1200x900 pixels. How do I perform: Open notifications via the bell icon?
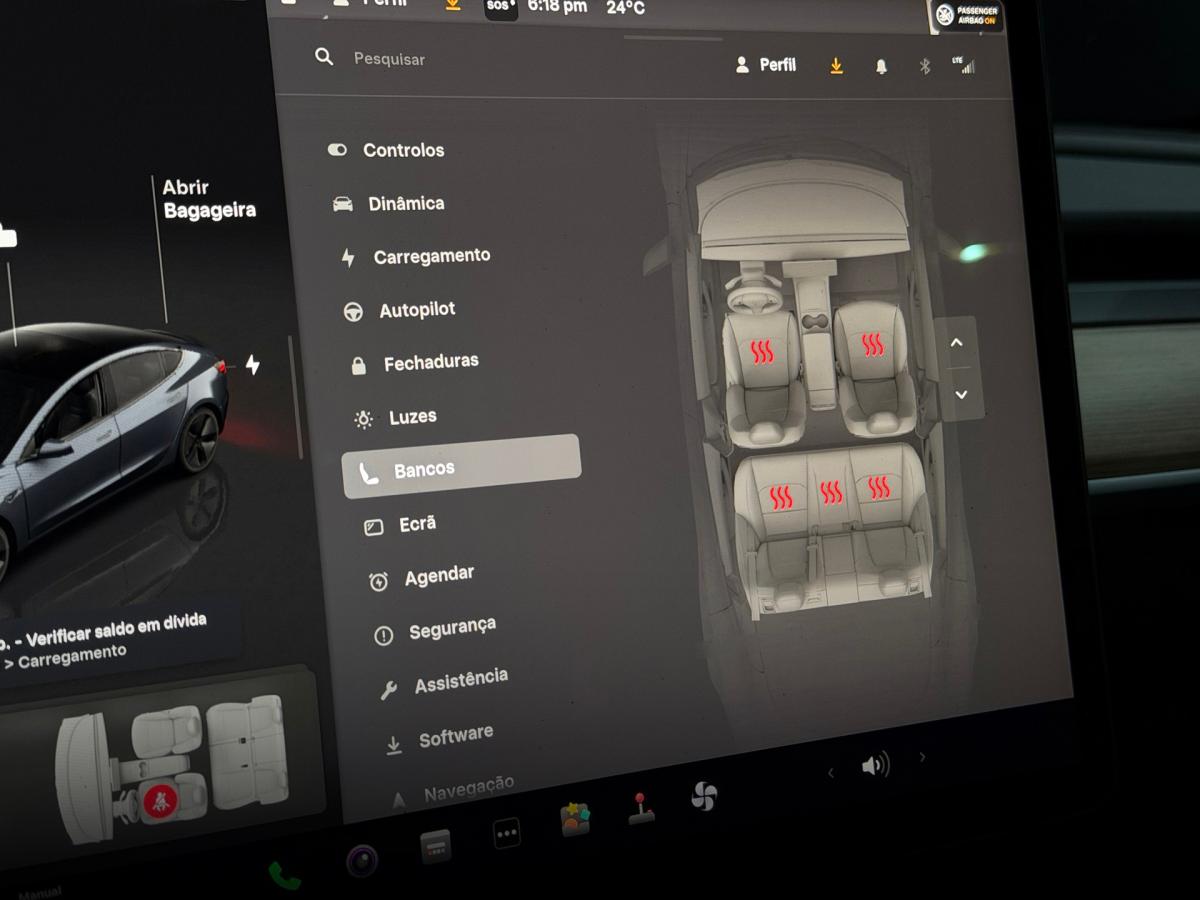click(881, 67)
